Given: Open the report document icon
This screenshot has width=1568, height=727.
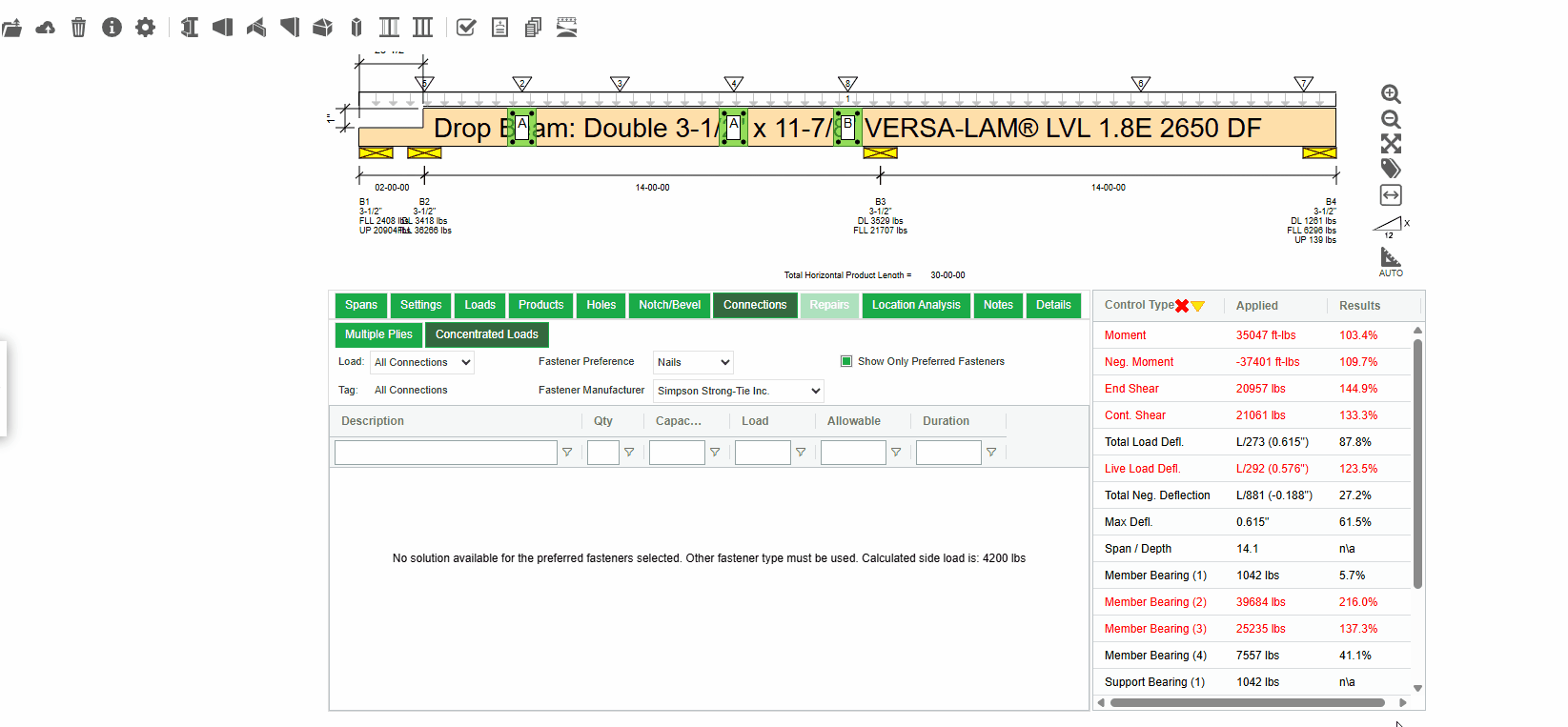Looking at the screenshot, I should pyautogui.click(x=499, y=28).
